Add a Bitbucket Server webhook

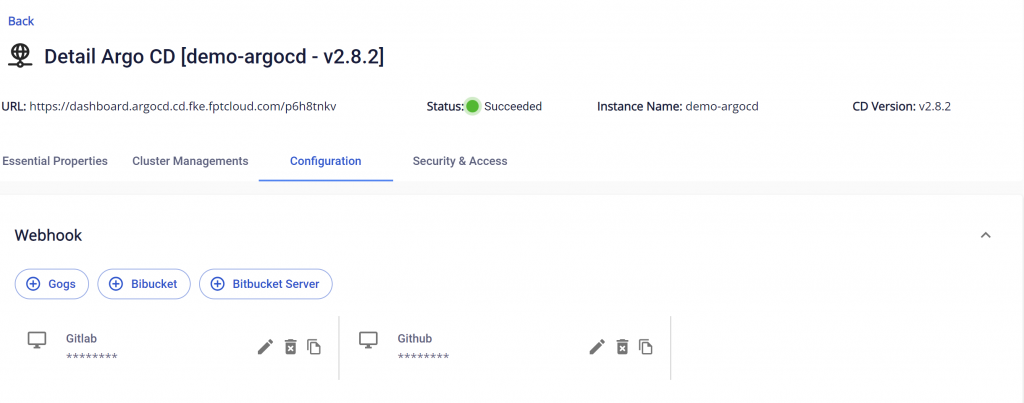pyautogui.click(x=266, y=284)
